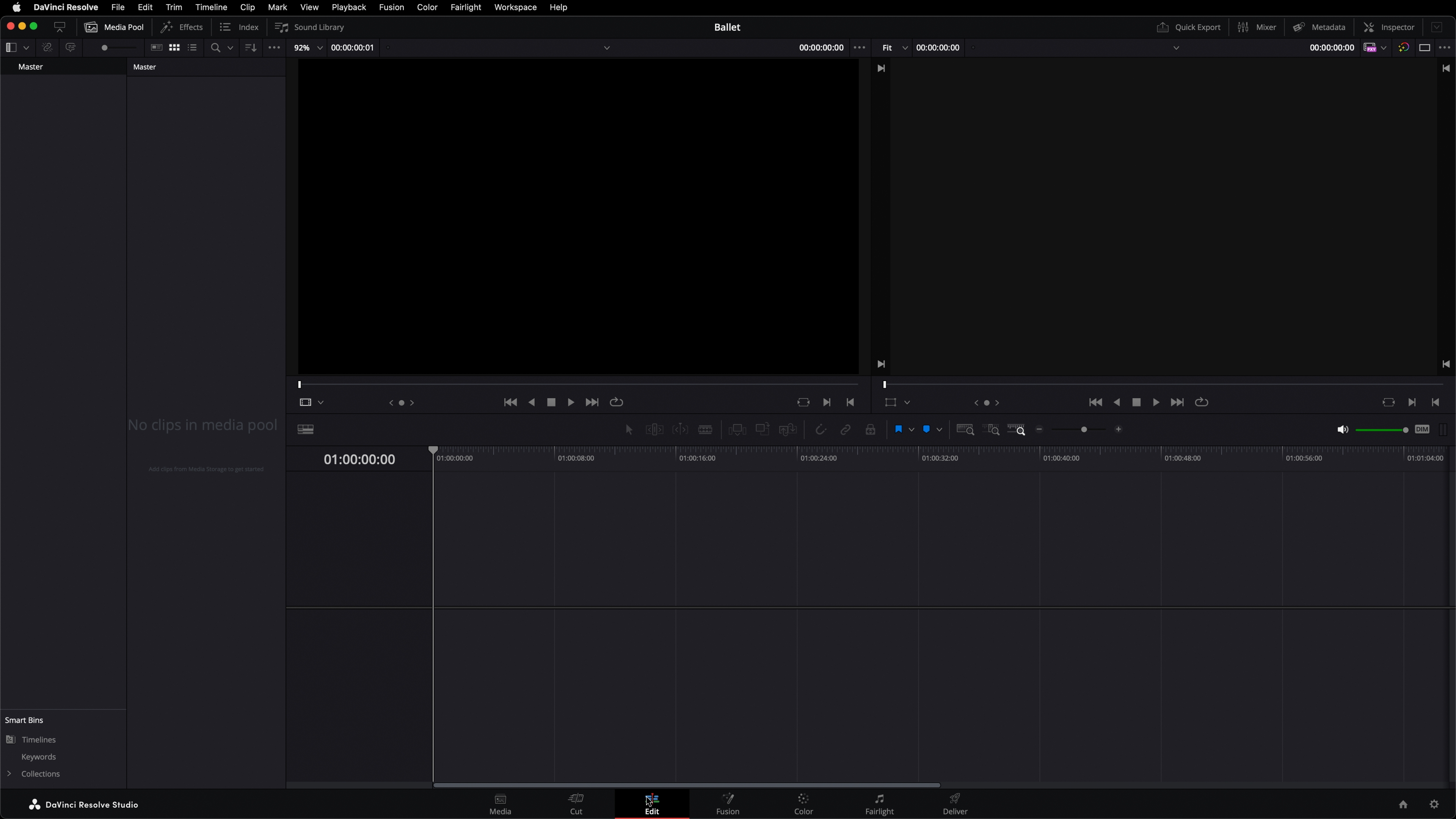Click the Insert Clip edit icon
1456x819 pixels.
click(737, 430)
